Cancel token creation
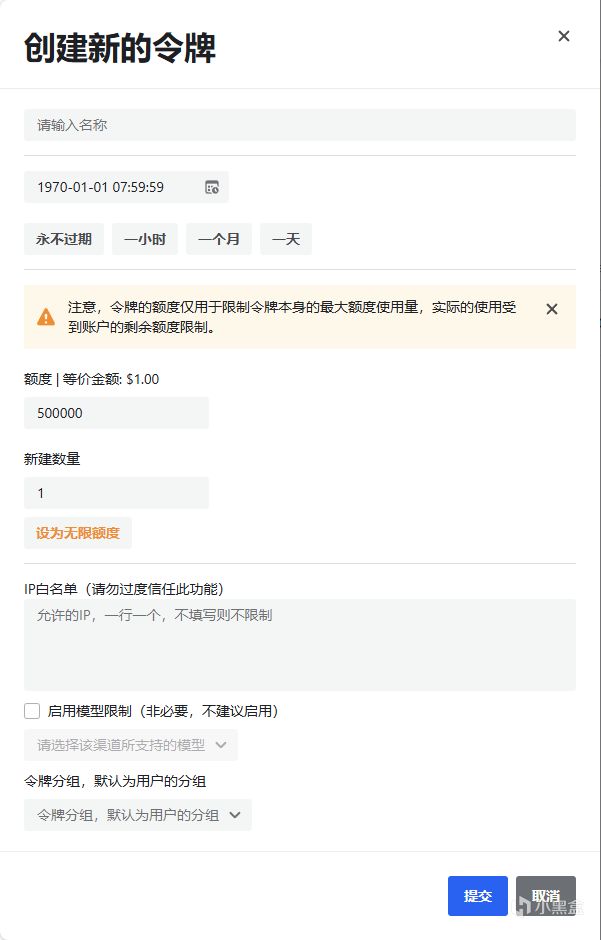Image resolution: width=601 pixels, height=940 pixels. point(546,896)
